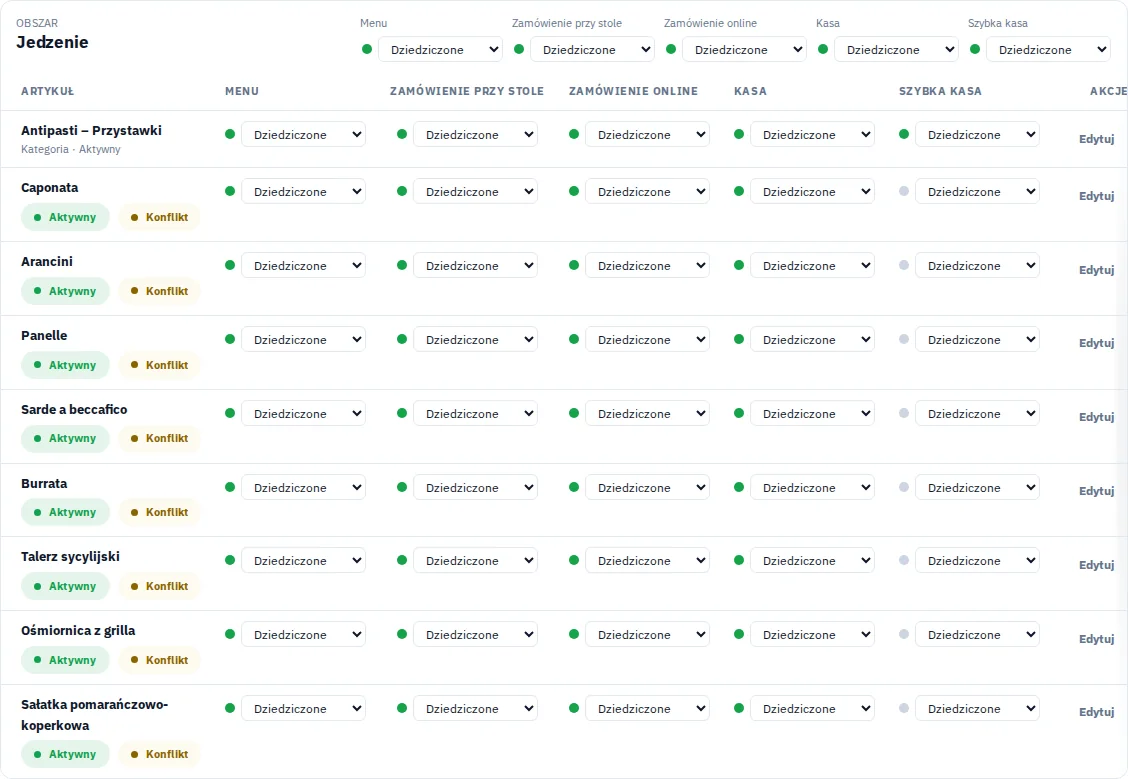This screenshot has height=779, width=1128.
Task: Click the green Zamówienie online dot for Talerz sycylijski
Action: click(x=573, y=560)
